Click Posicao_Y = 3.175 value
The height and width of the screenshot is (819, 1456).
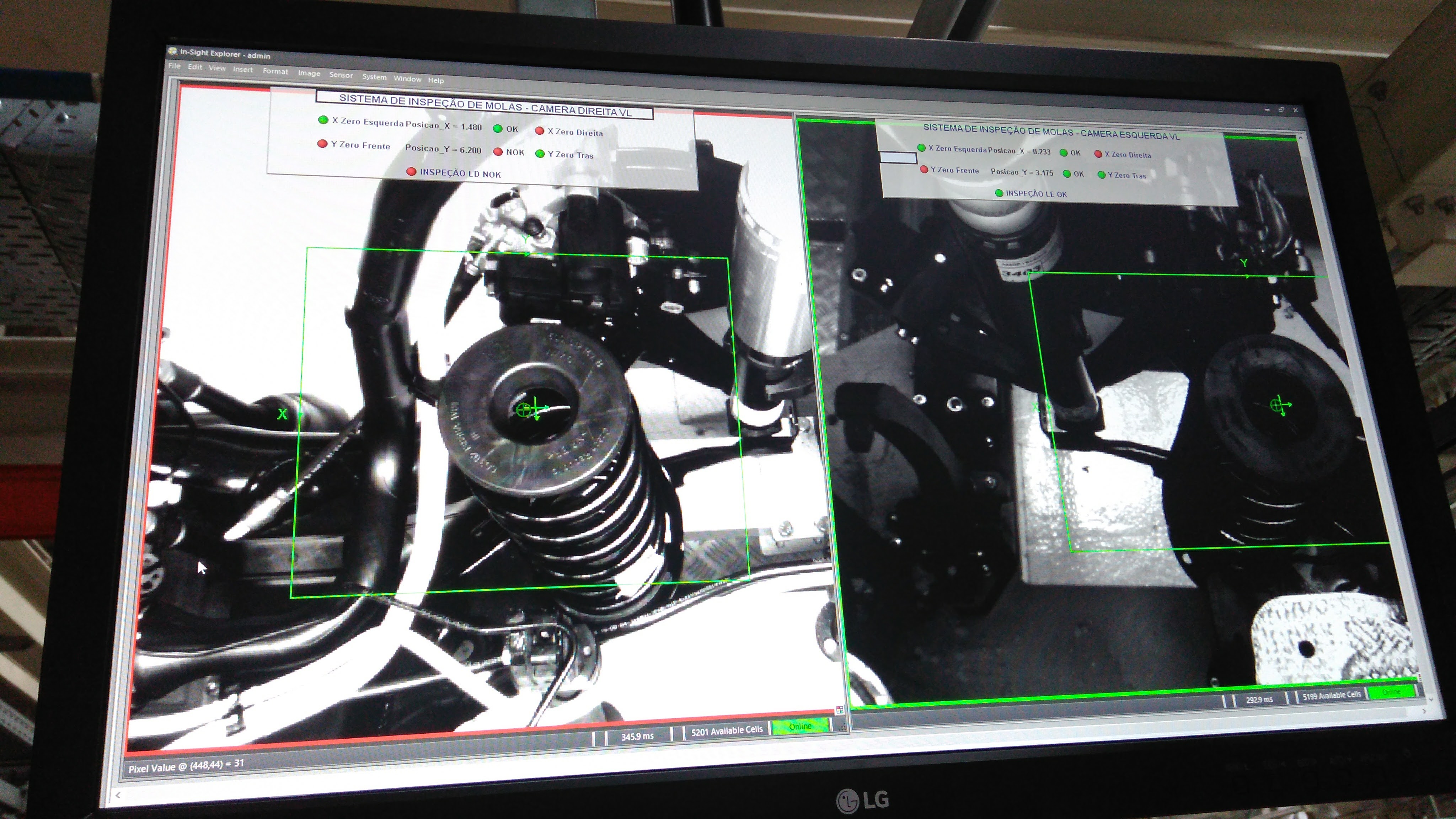click(1022, 172)
